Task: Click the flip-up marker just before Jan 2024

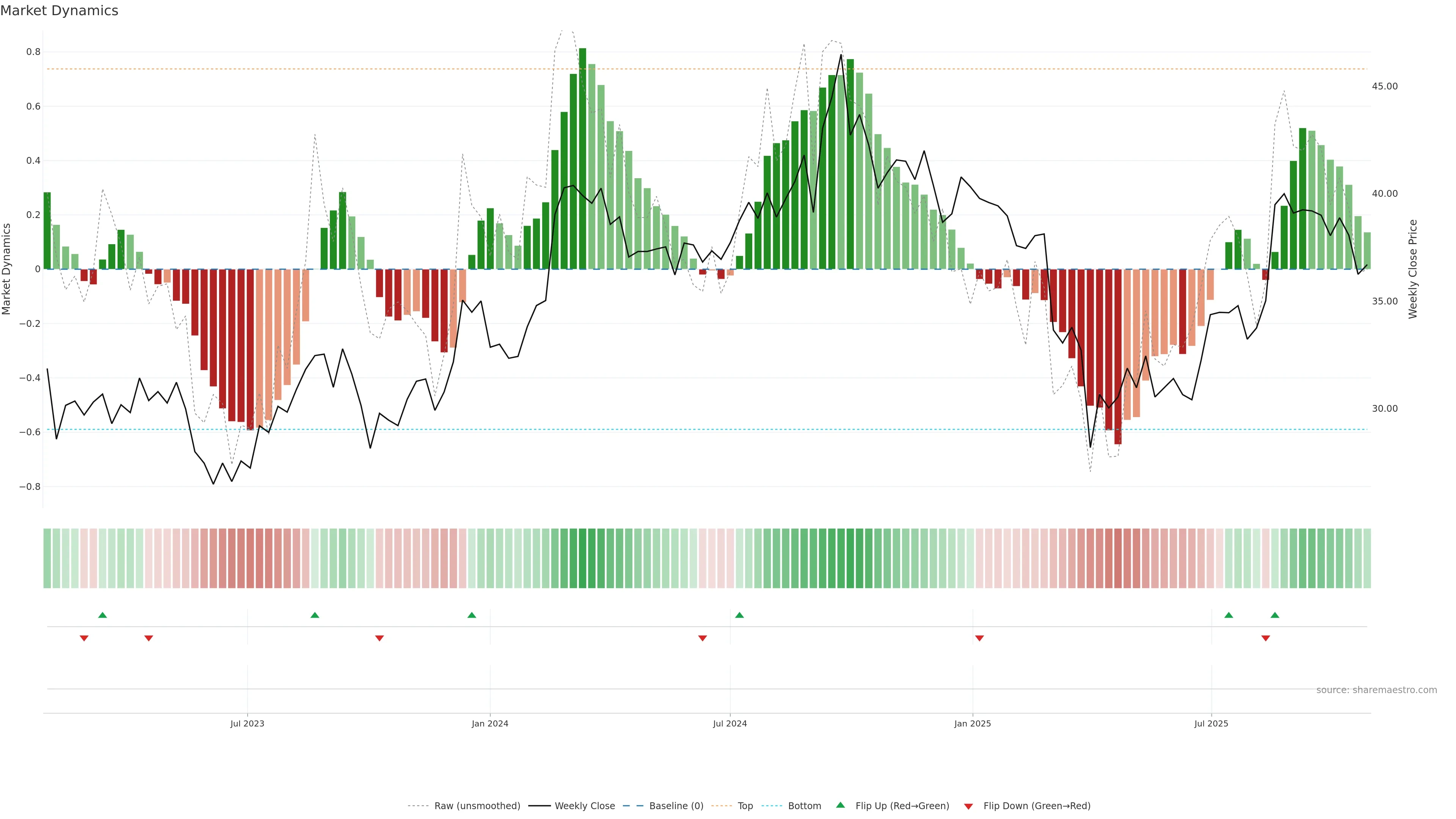Action: pyautogui.click(x=472, y=615)
